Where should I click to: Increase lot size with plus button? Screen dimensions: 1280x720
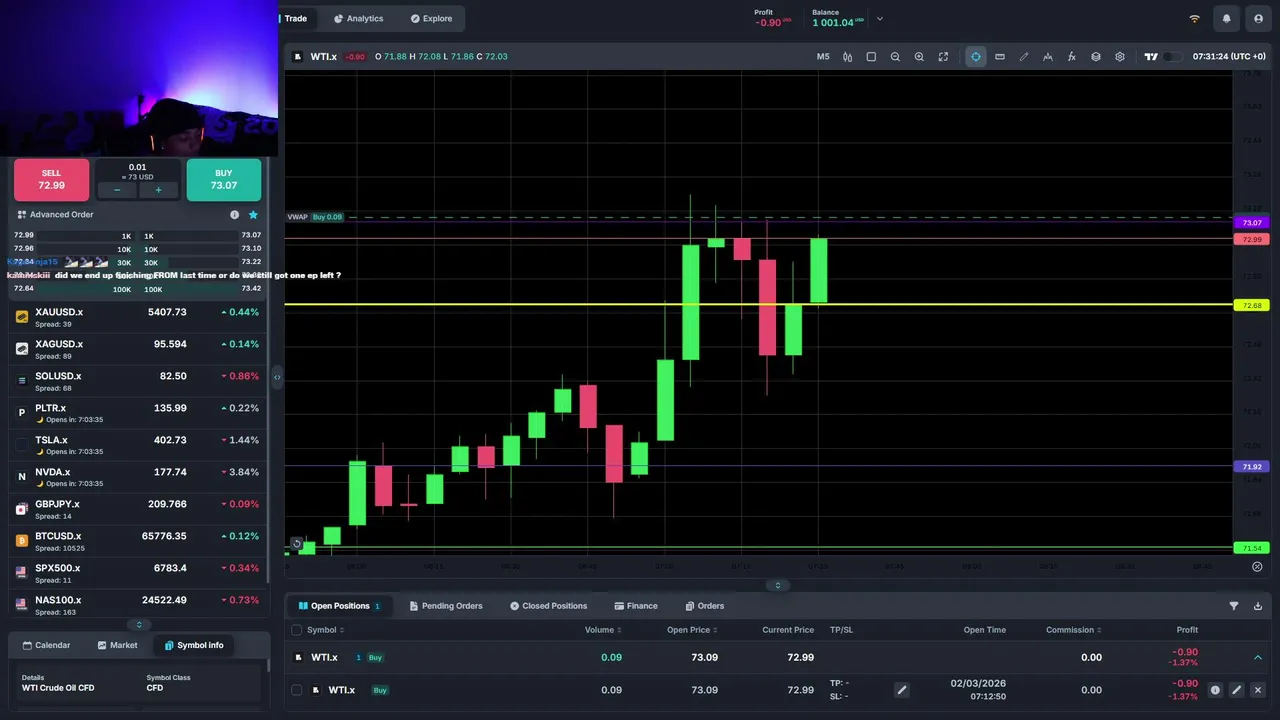[158, 190]
